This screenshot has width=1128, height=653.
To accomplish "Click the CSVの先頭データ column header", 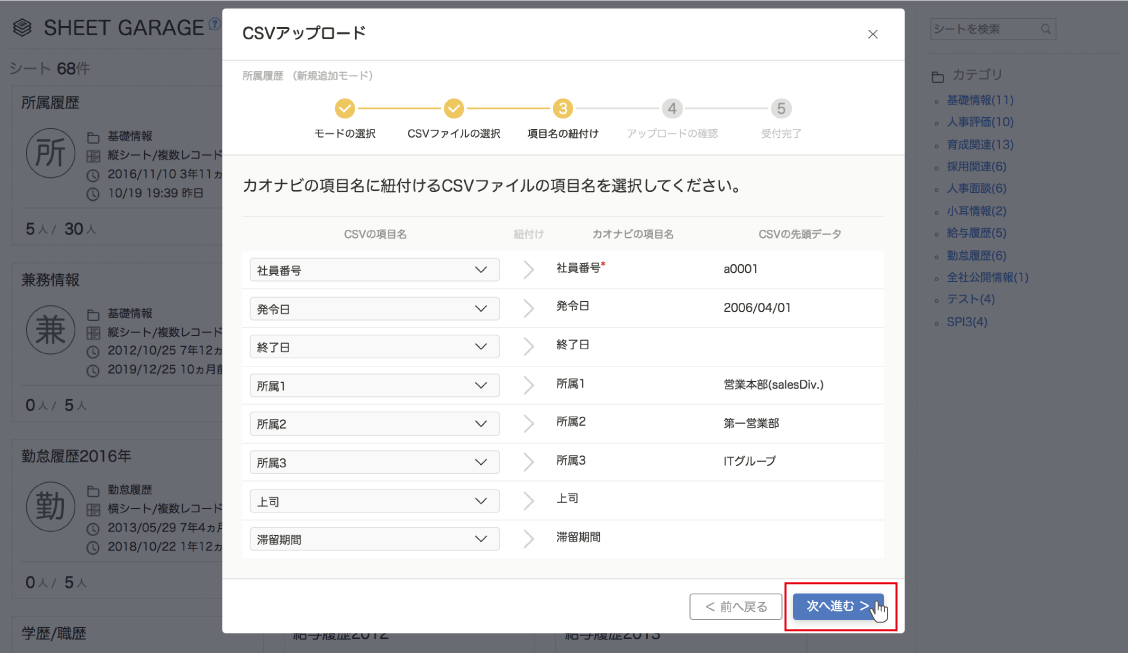I will 799,234.
